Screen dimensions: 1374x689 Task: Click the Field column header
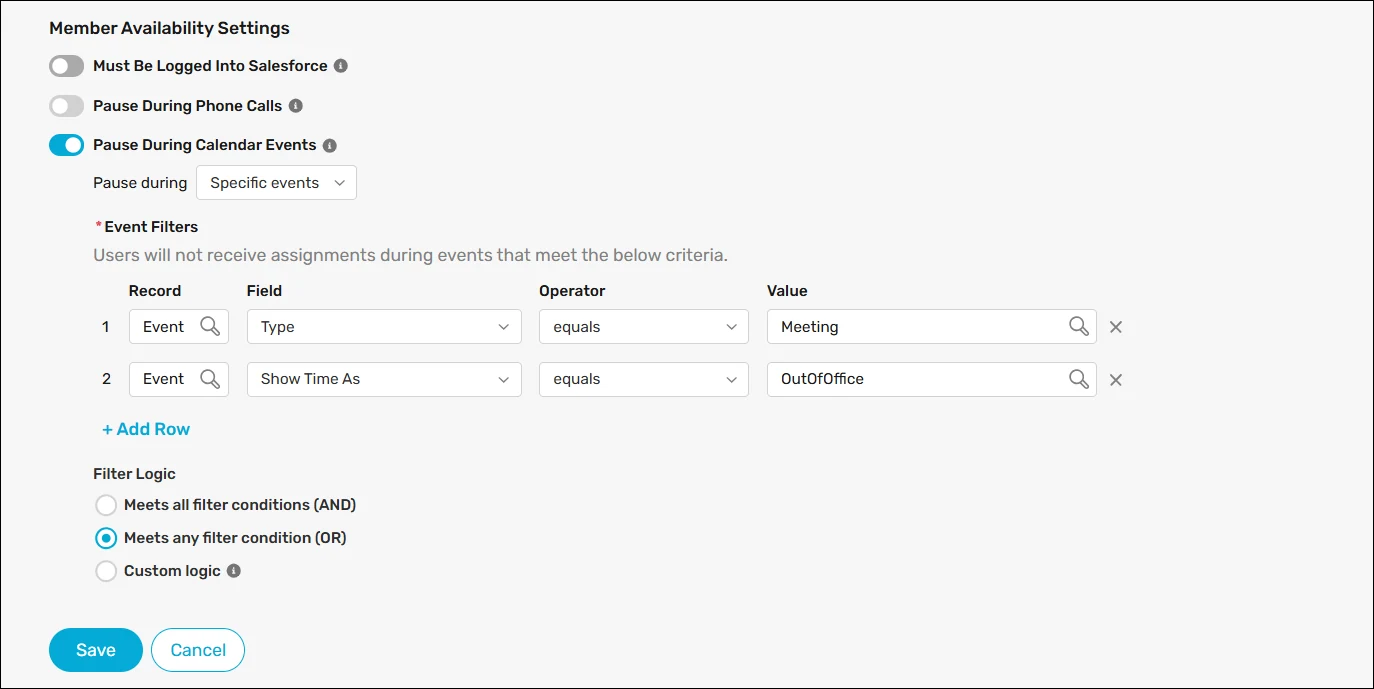pyautogui.click(x=264, y=291)
